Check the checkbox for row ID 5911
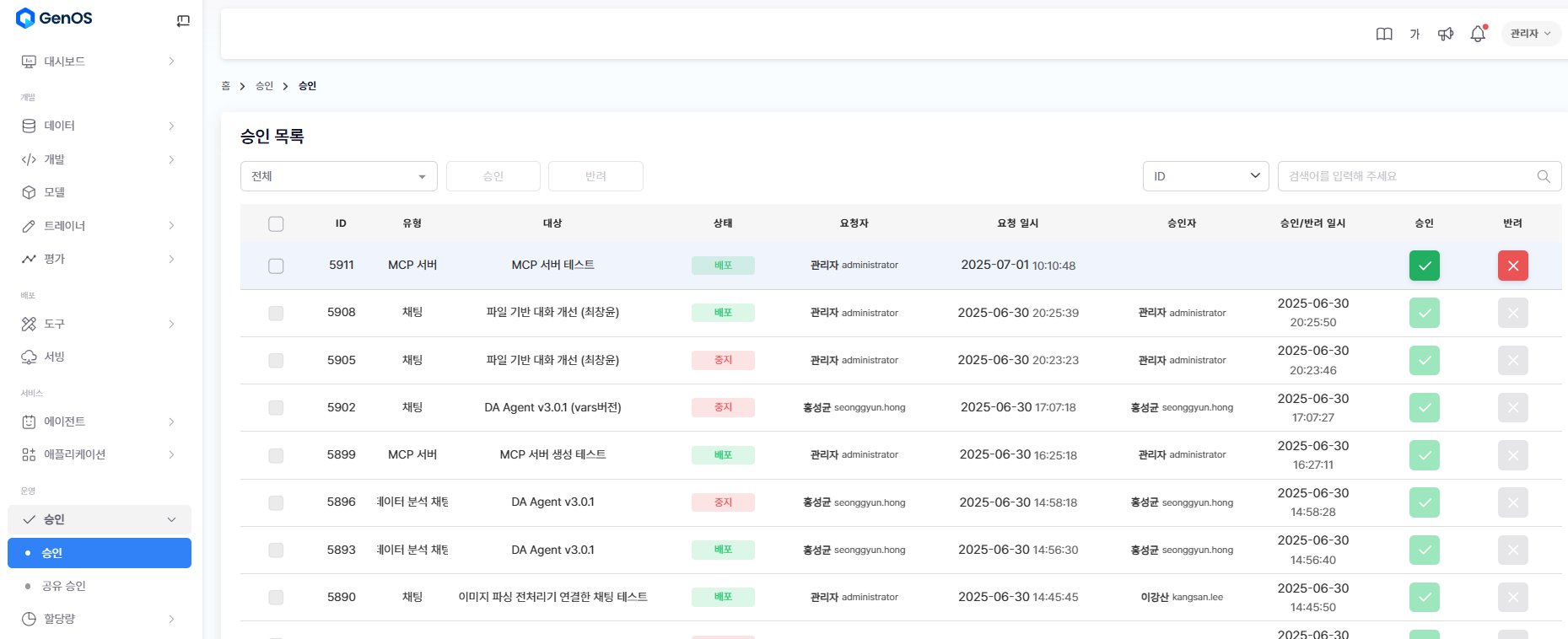 click(x=276, y=266)
